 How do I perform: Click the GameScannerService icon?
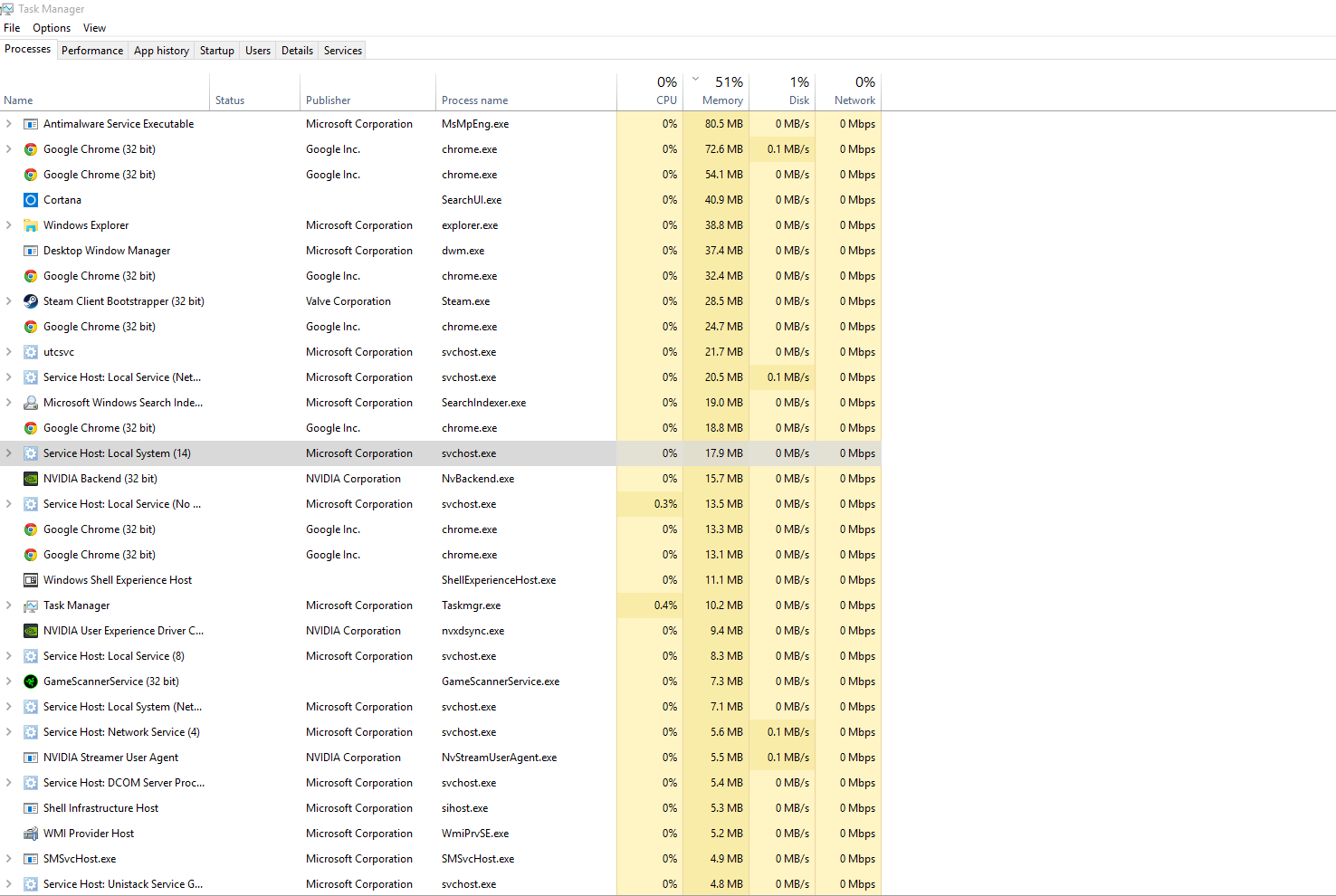[31, 682]
